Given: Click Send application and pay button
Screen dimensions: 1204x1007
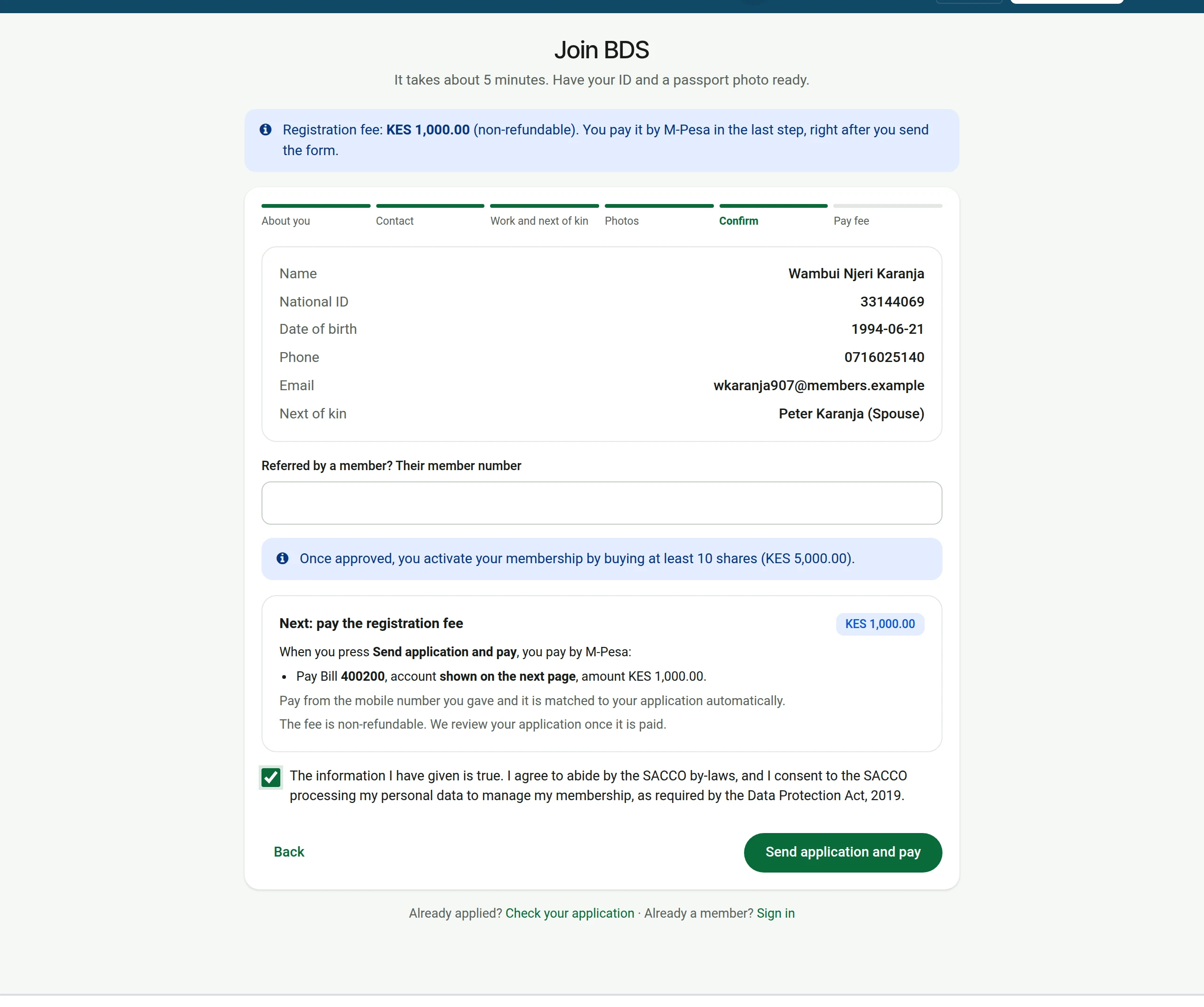Looking at the screenshot, I should (843, 853).
